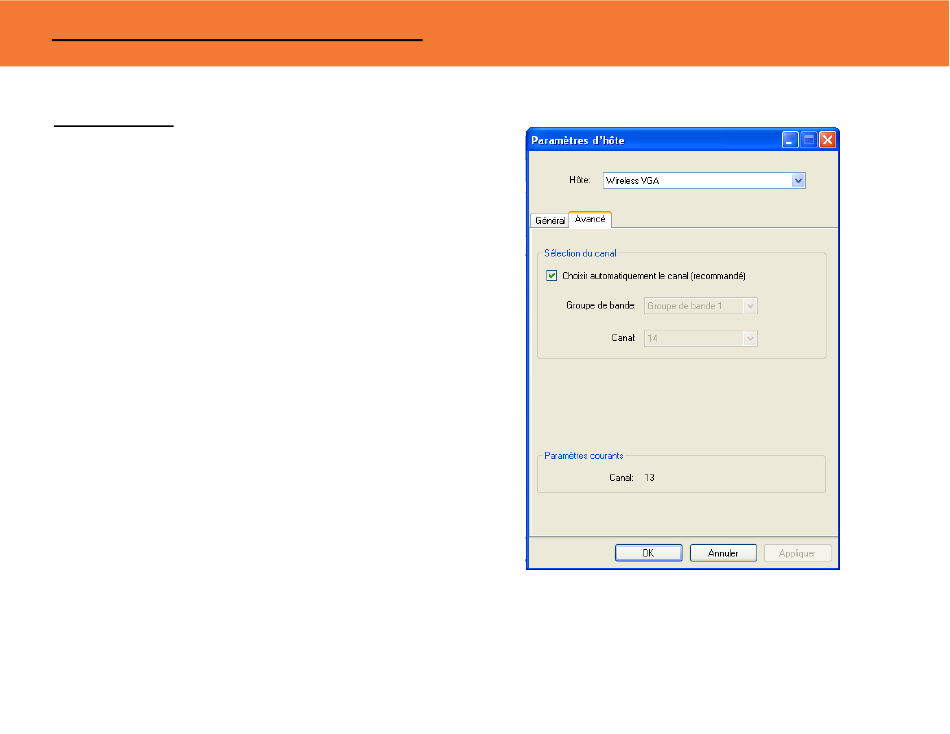The width and height of the screenshot is (950, 734).
Task: Click the Paramètres d'hôte title bar
Action: 654,140
